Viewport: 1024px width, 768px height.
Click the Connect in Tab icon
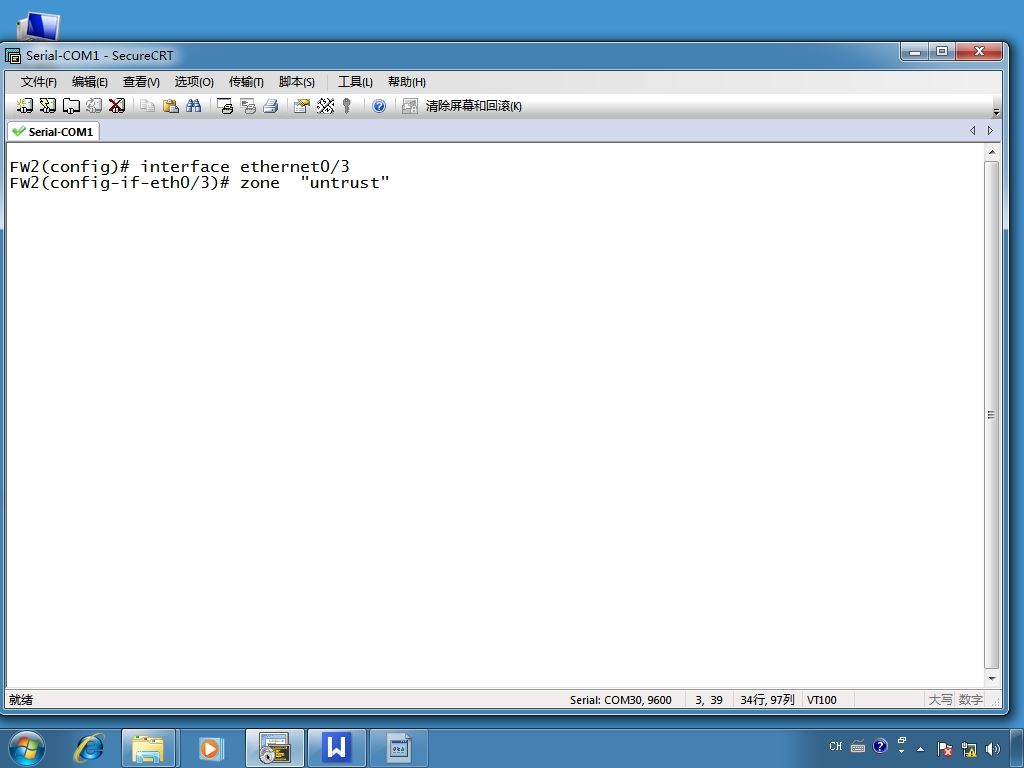71,106
